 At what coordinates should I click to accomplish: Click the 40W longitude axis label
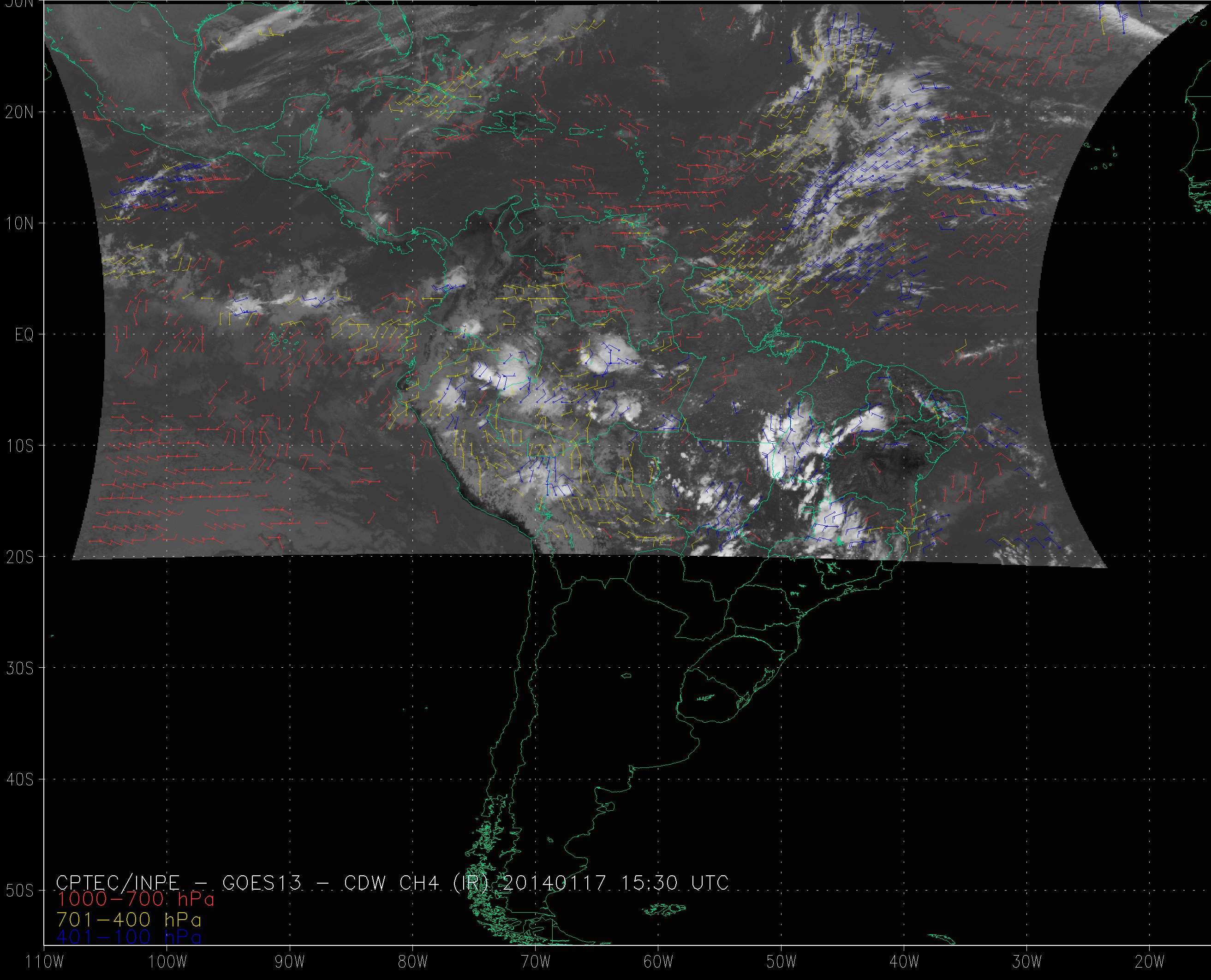(904, 962)
